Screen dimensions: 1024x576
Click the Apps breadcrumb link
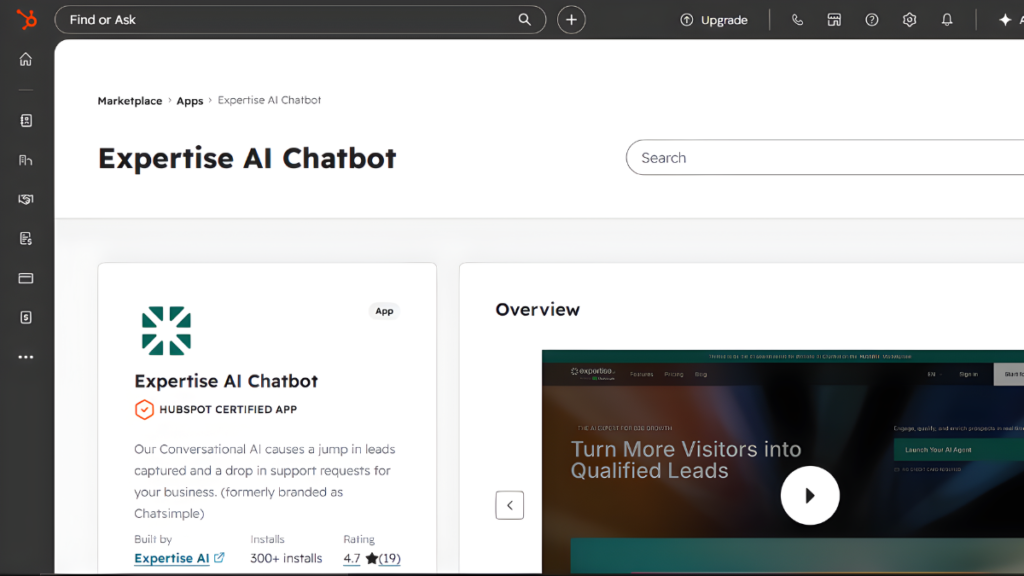190,101
